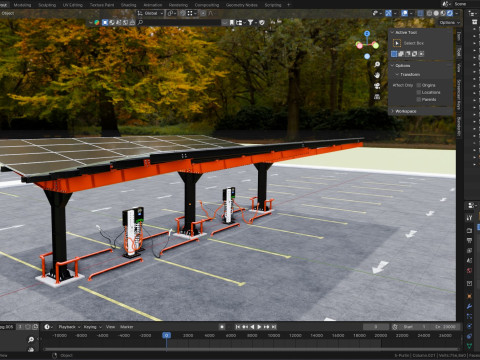This screenshot has height=360, width=480.
Task: Click the Scene name field at top right
Action: tap(466, 4)
